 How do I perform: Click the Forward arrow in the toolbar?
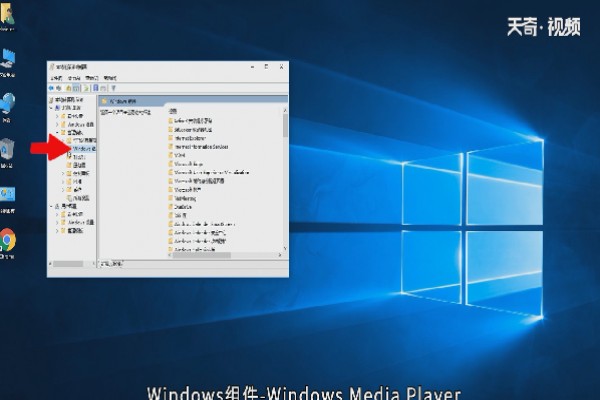click(59, 88)
